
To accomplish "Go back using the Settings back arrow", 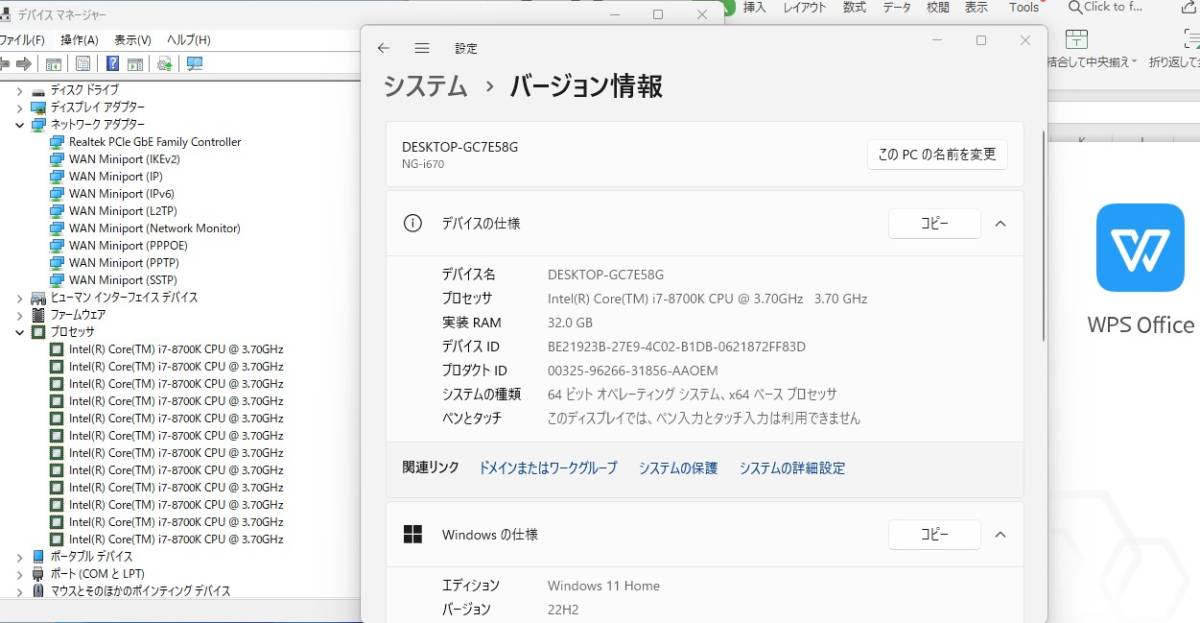I will (x=384, y=48).
